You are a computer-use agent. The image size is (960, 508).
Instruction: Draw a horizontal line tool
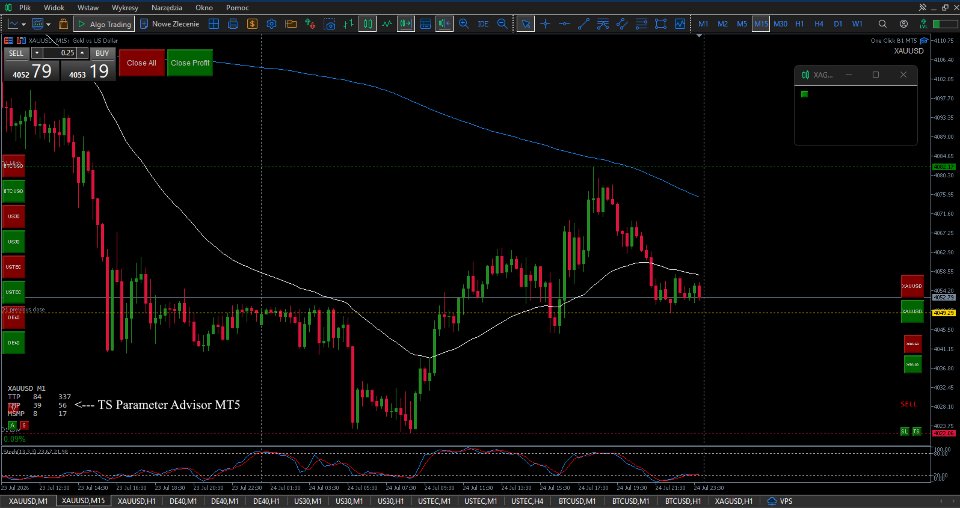click(564, 24)
